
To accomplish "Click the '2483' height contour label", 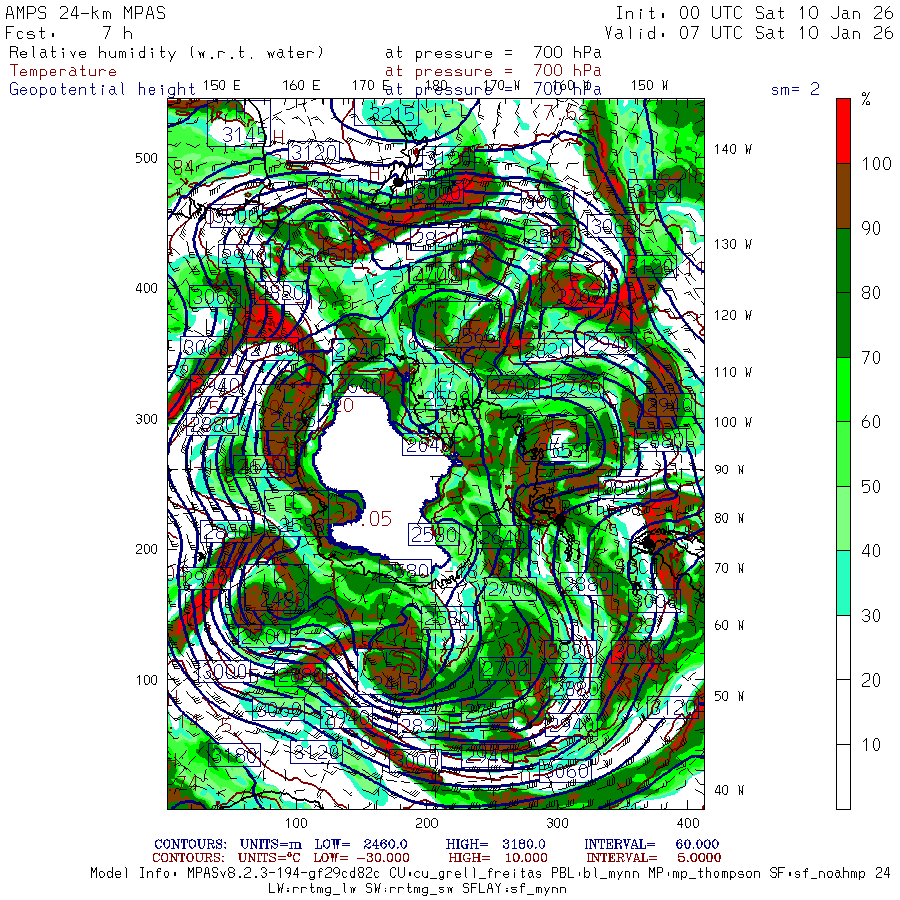I will (x=282, y=600).
